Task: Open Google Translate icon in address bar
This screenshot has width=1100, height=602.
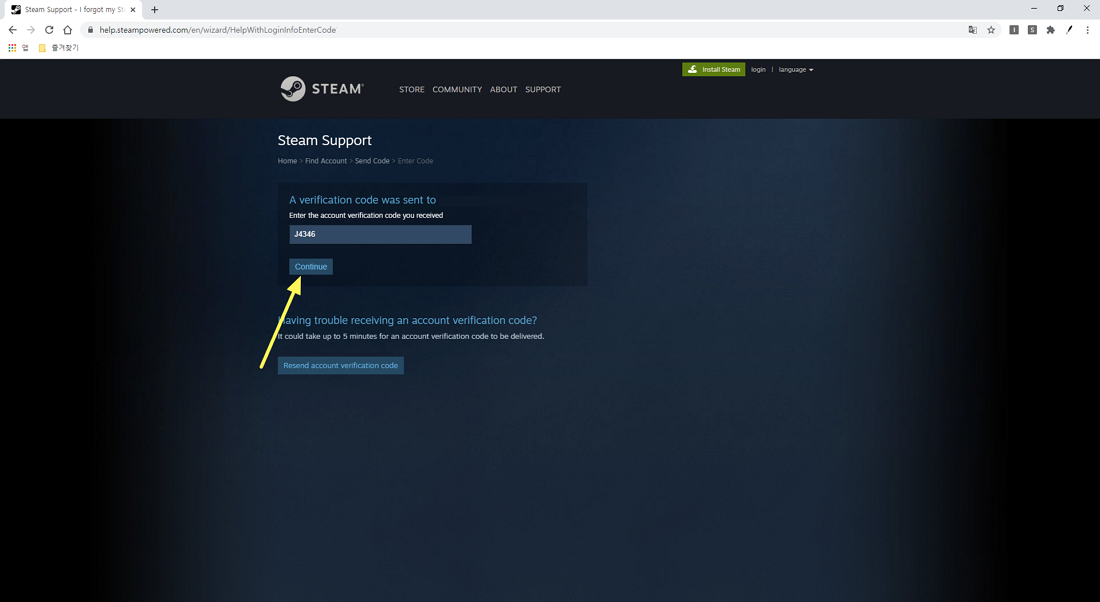Action: coord(972,30)
